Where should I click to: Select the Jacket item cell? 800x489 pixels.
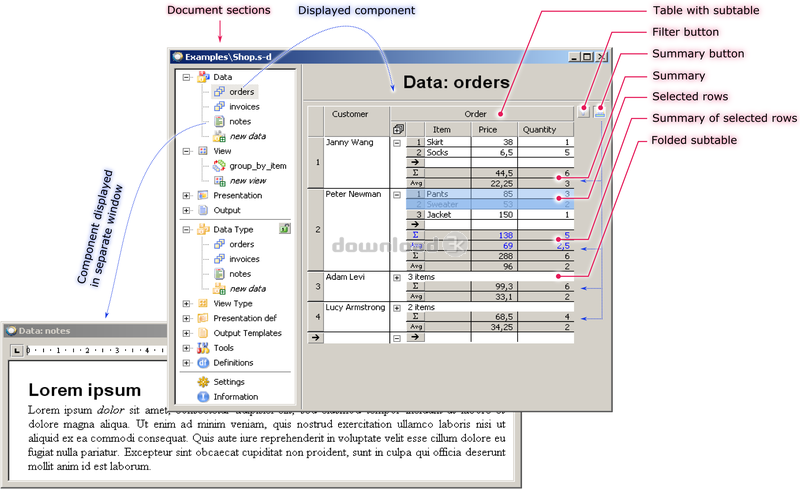(x=448, y=215)
